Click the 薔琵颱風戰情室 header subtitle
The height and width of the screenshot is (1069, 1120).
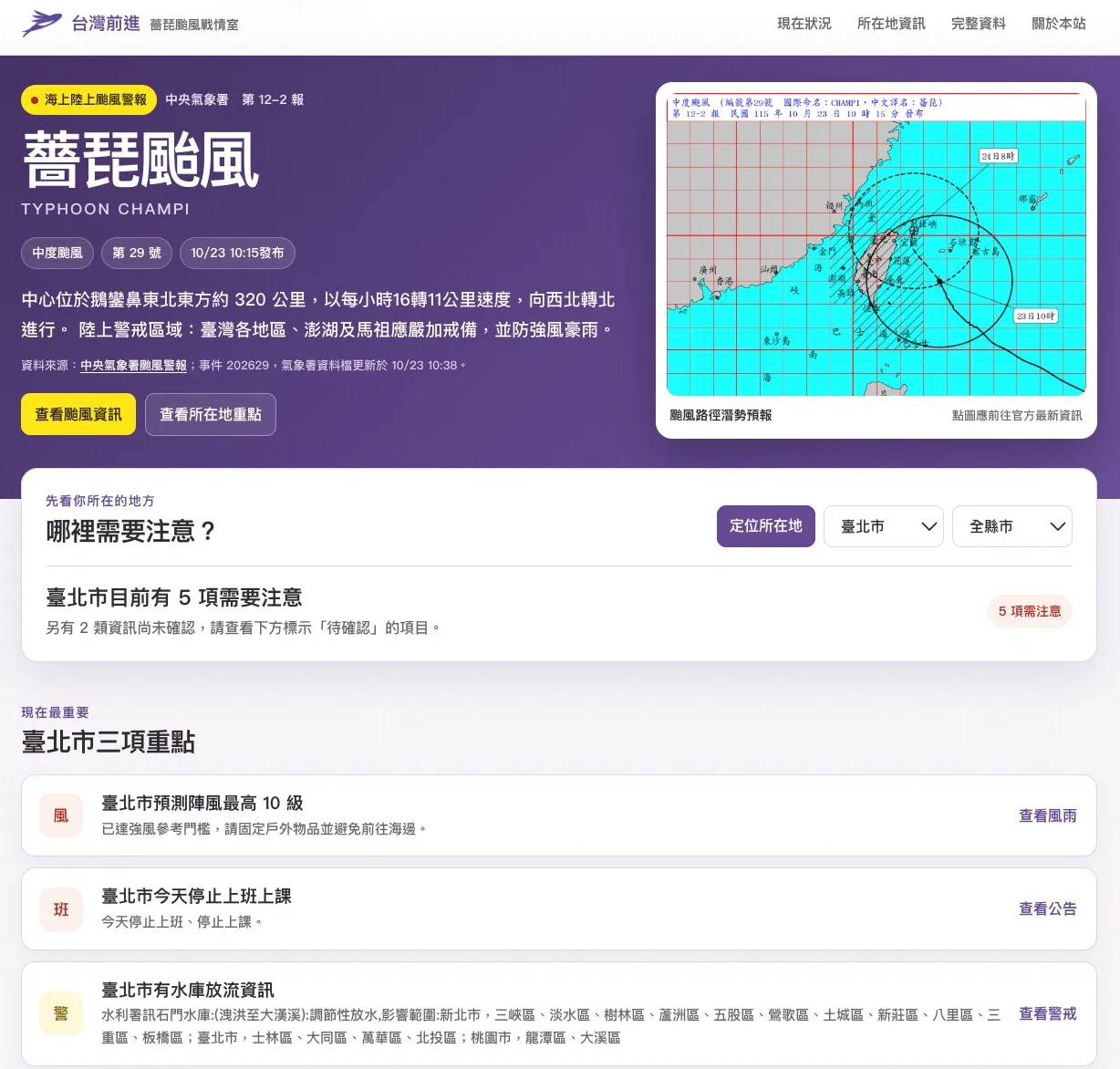click(194, 25)
